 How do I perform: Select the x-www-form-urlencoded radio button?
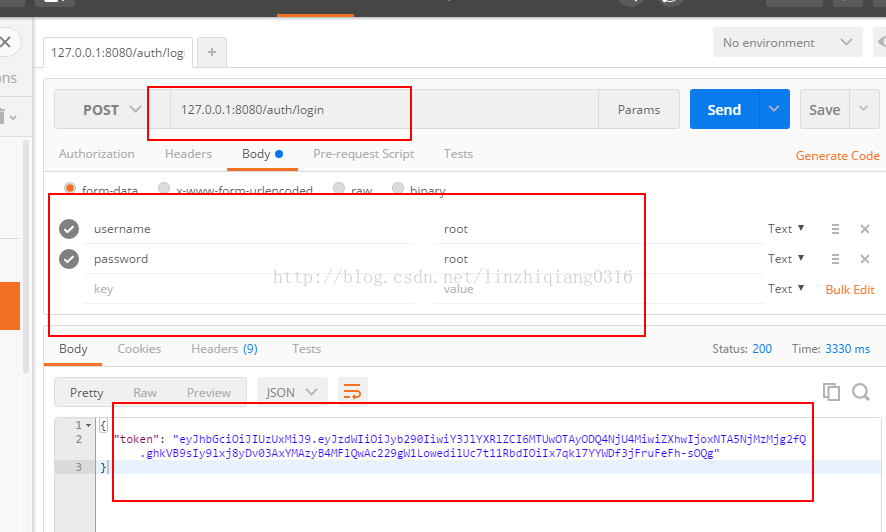click(164, 188)
